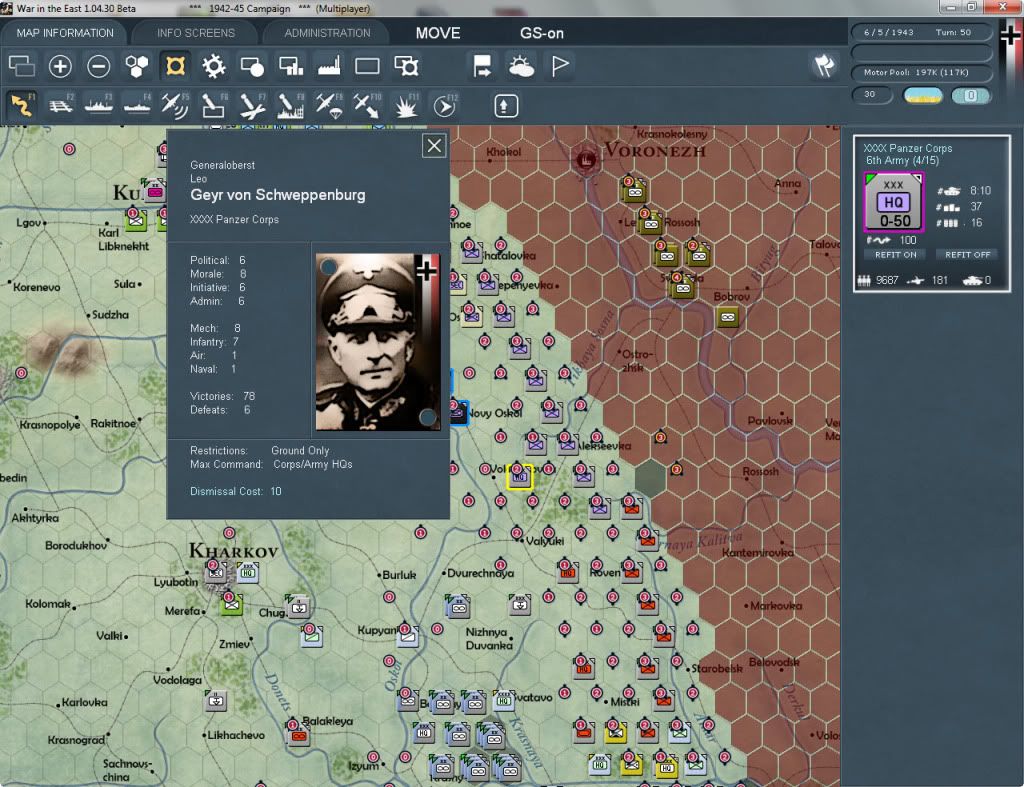The image size is (1024, 787).
Task: Toggle the highlighted orange unit-frame icon
Action: pyautogui.click(x=175, y=66)
